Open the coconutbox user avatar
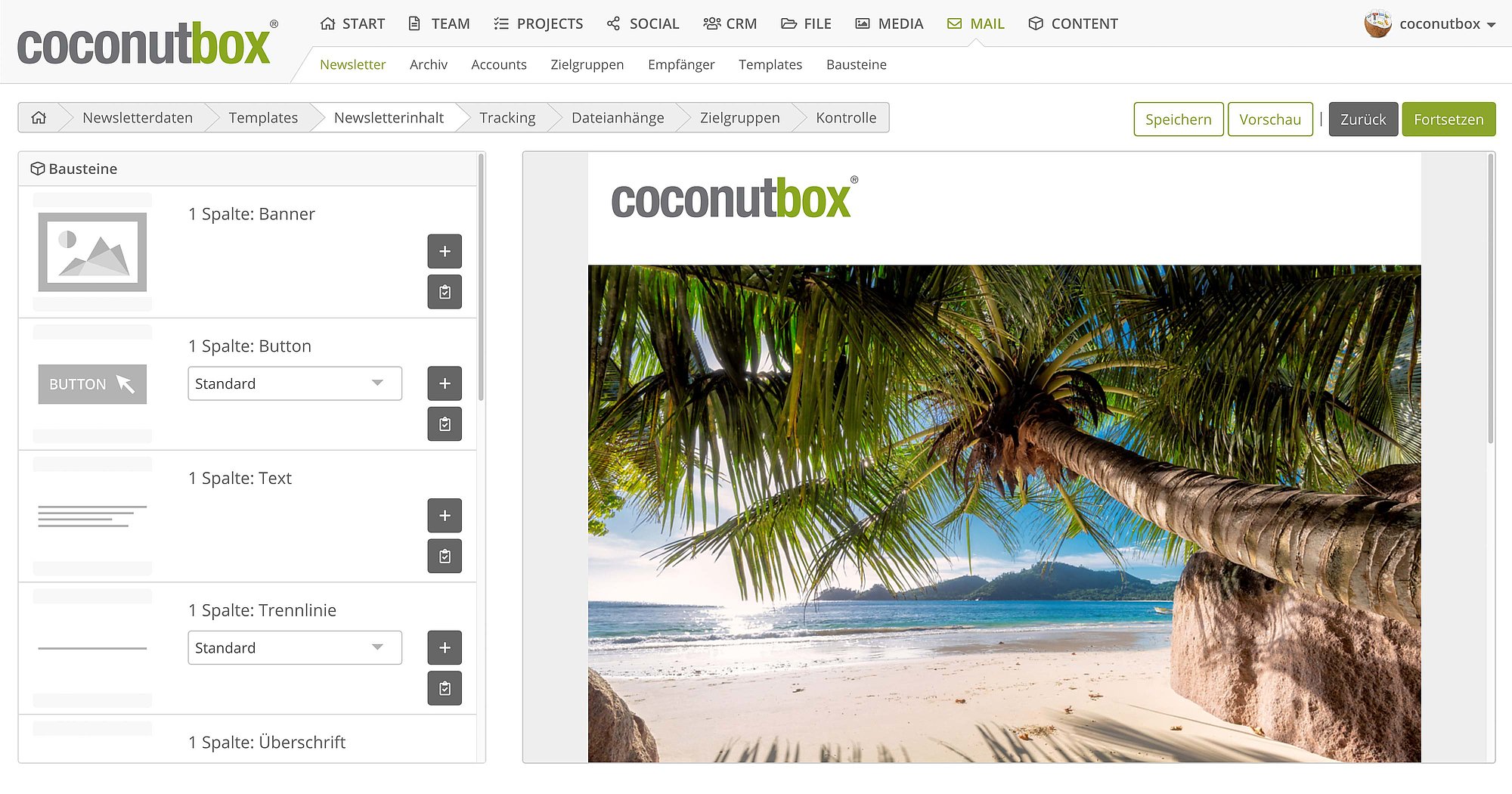Image resolution: width=1512 pixels, height=794 pixels. pos(1377,23)
